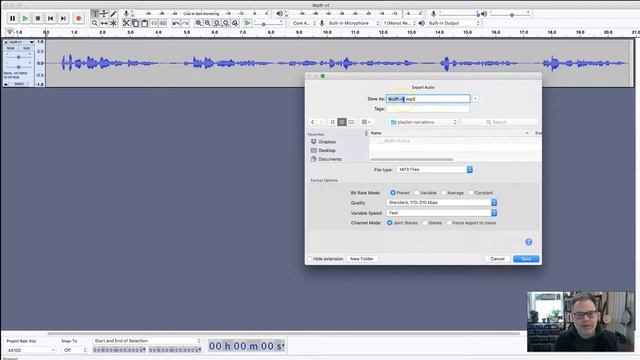Click the Tags input field

click(x=428, y=109)
